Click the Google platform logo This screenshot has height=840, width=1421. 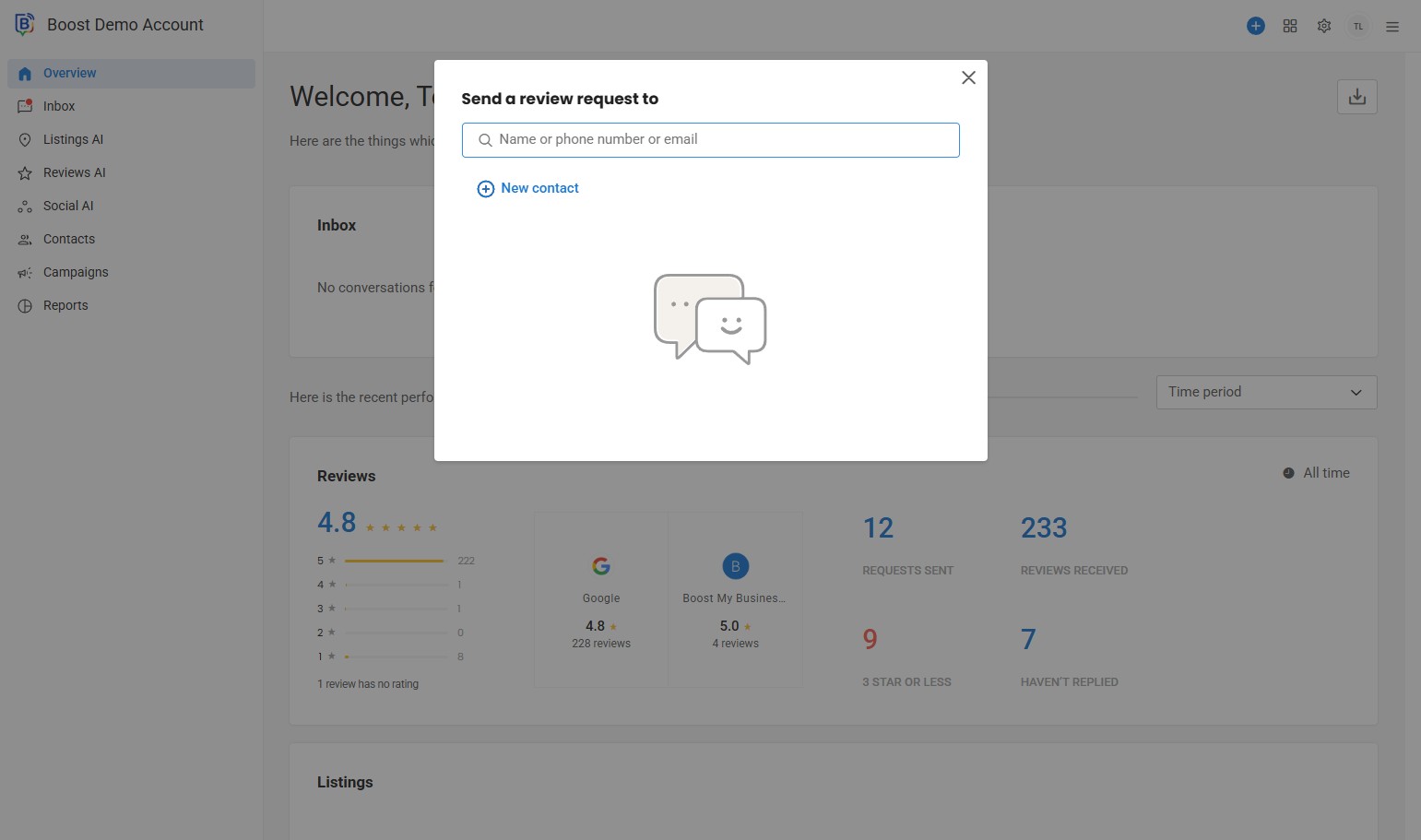(x=601, y=566)
